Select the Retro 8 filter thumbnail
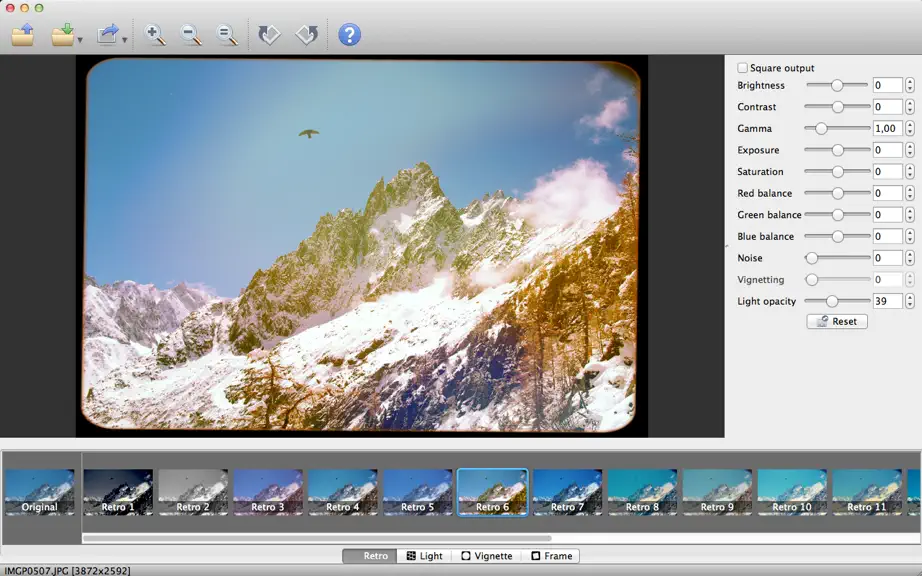The height and width of the screenshot is (576, 922). (642, 492)
